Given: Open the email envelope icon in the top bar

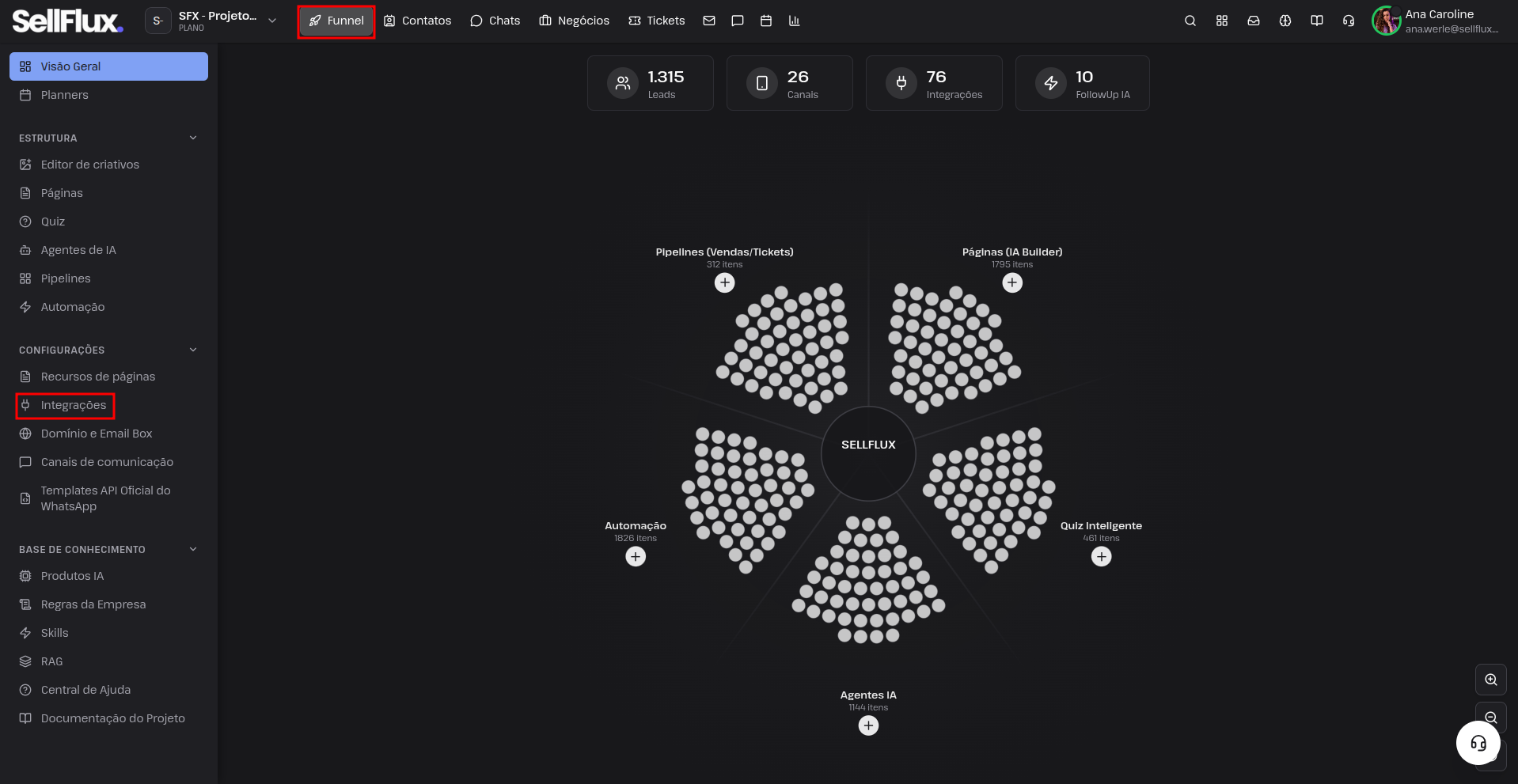Looking at the screenshot, I should (709, 21).
